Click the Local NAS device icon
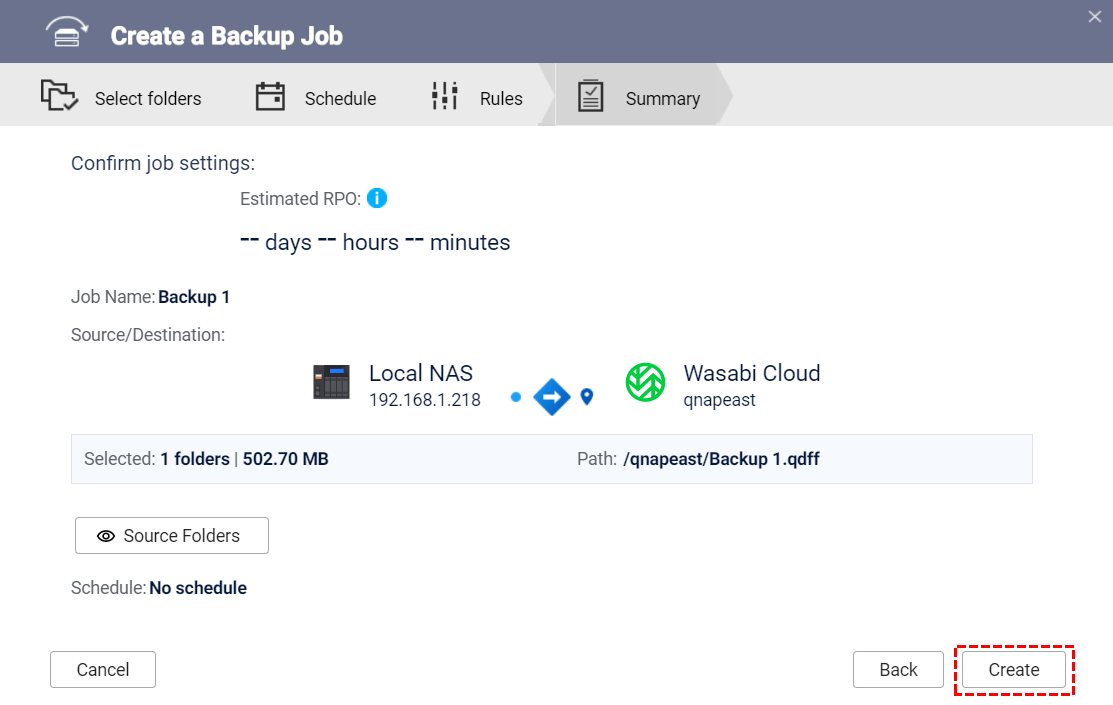1113x705 pixels. (331, 383)
